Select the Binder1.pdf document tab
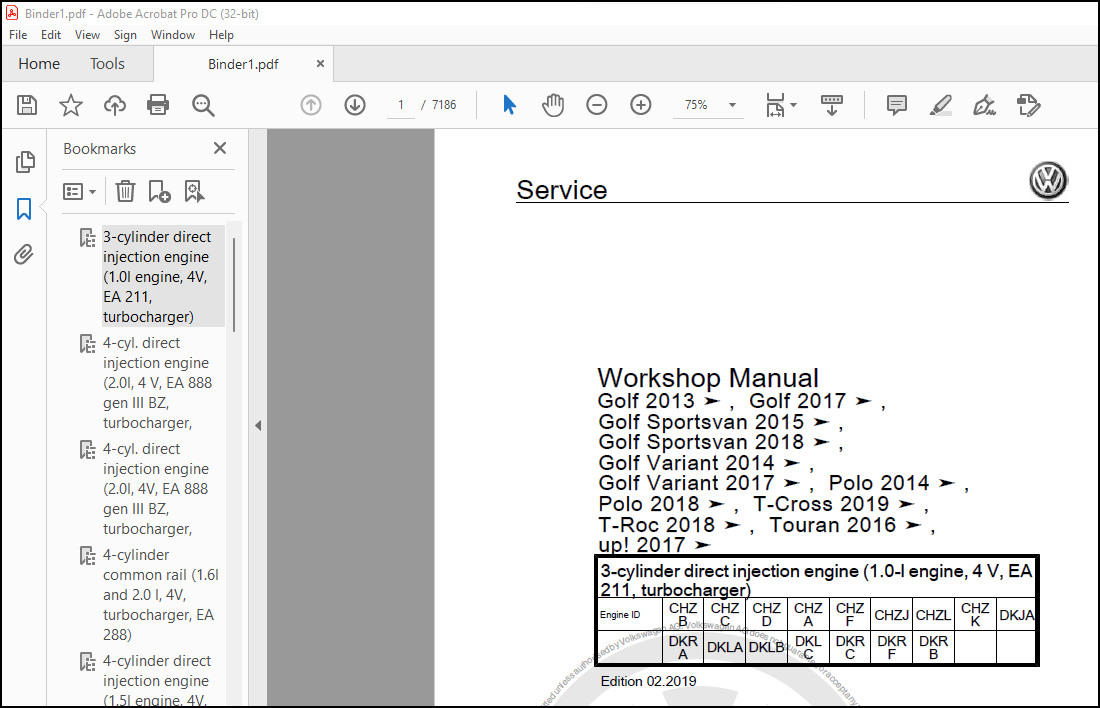This screenshot has width=1100, height=708. coord(243,65)
